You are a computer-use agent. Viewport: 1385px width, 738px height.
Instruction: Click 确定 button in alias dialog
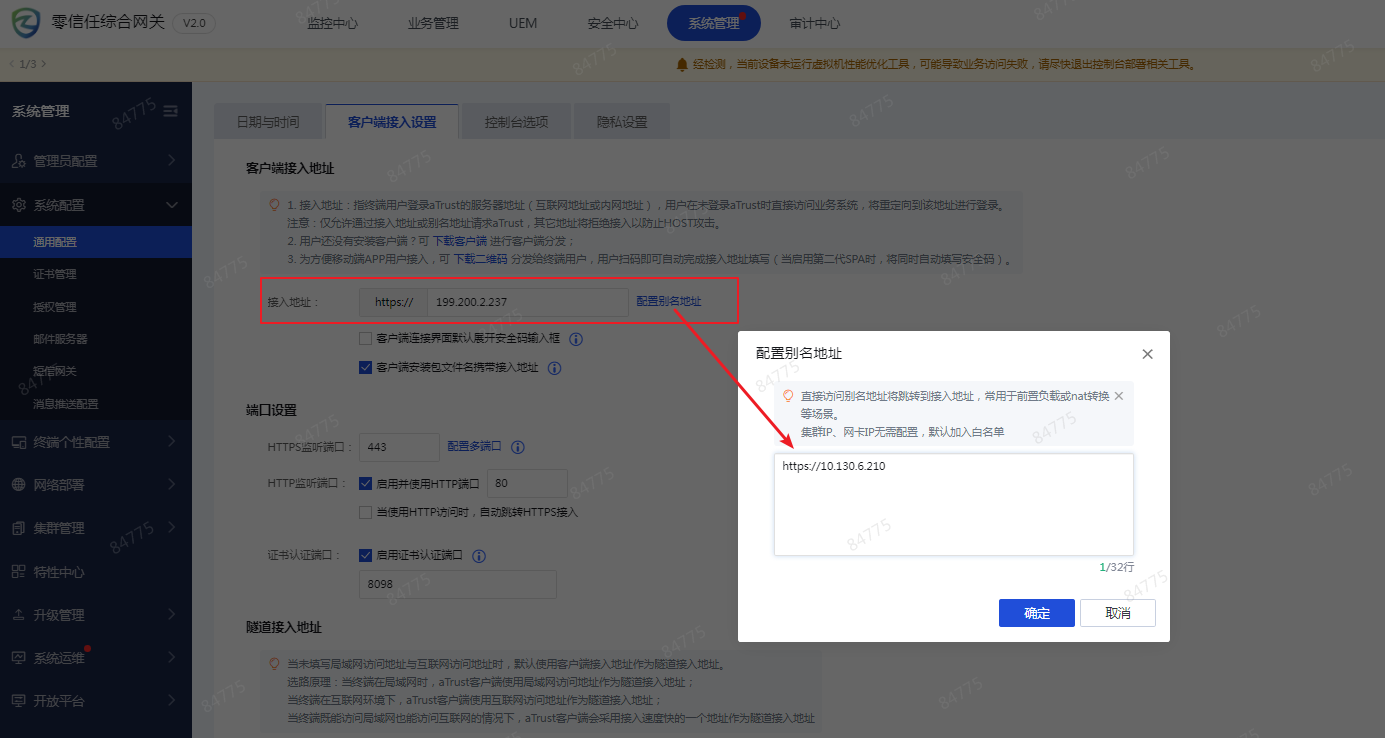click(1036, 613)
